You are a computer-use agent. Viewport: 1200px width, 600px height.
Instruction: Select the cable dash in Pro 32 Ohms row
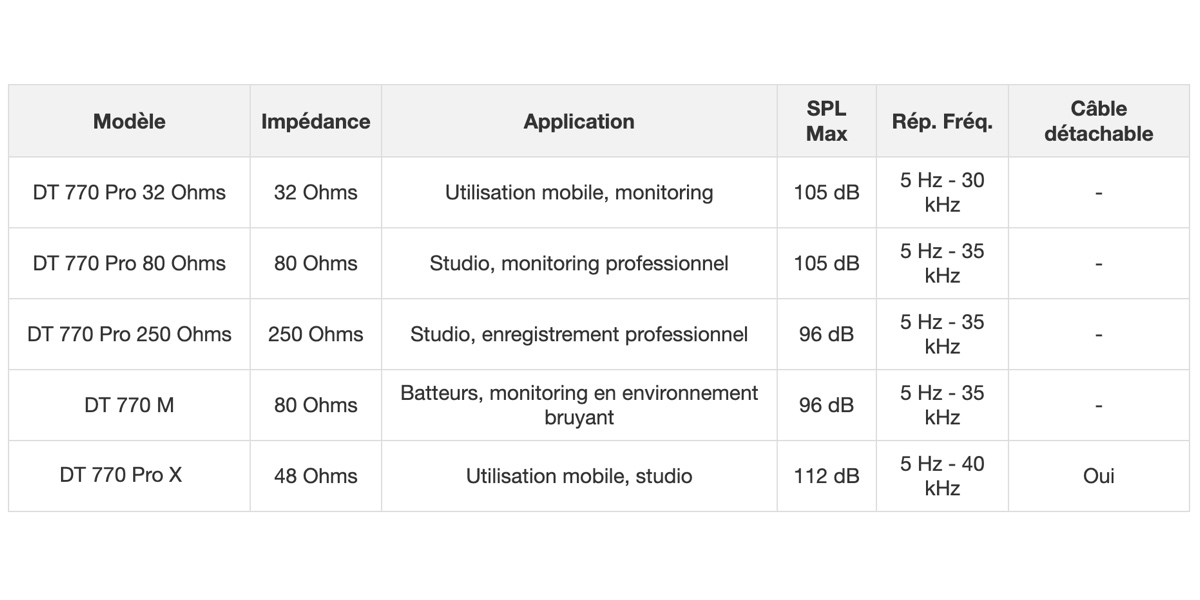tap(1099, 192)
